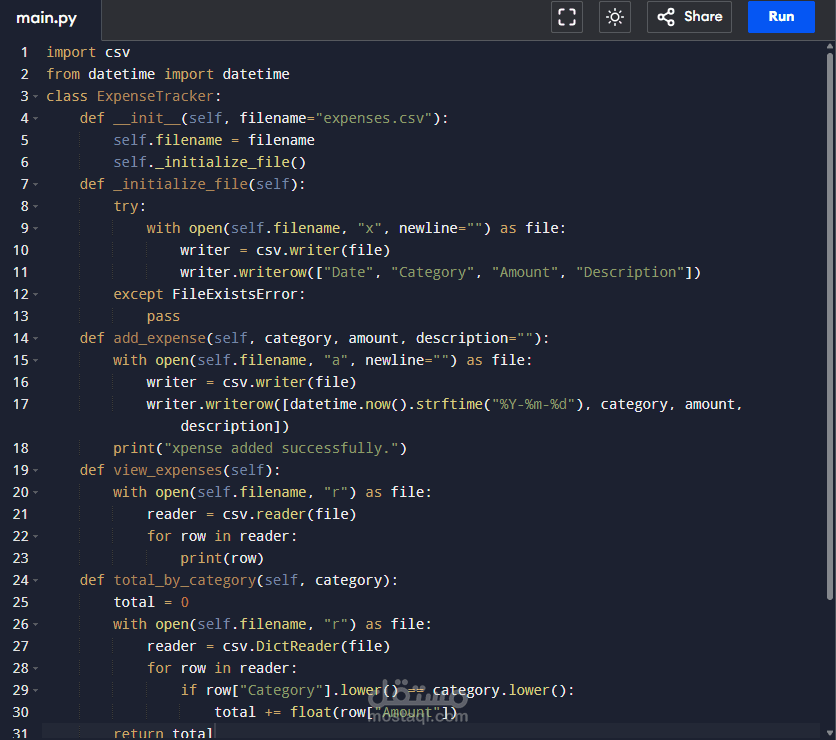Fold the except FileExistsError block on line 12

click(36, 294)
